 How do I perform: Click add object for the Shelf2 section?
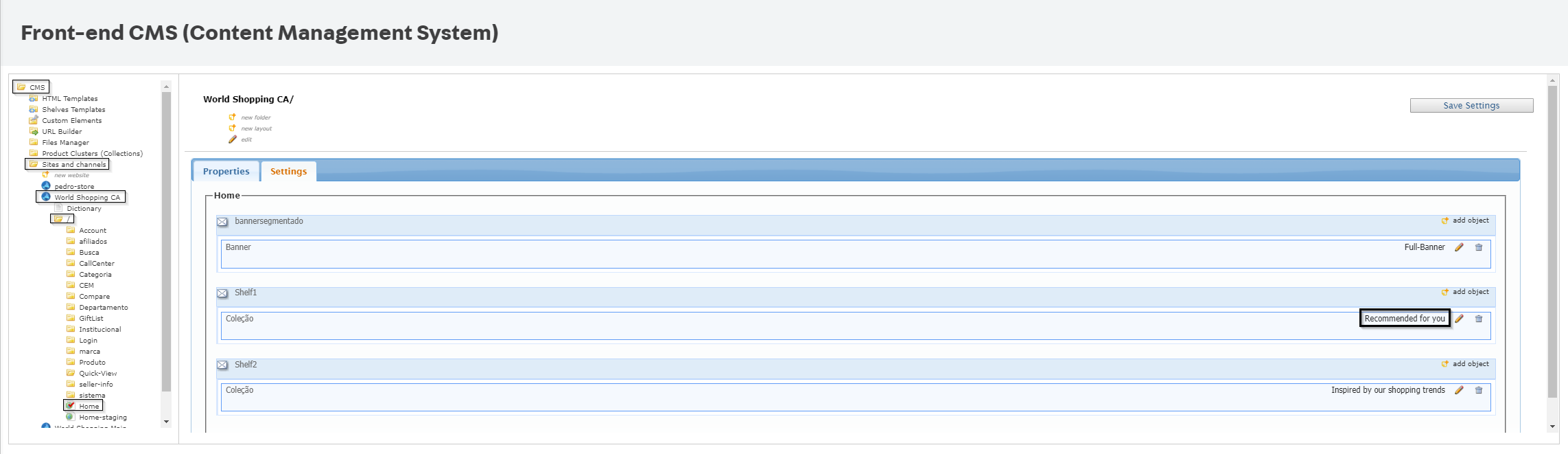pos(1446,363)
